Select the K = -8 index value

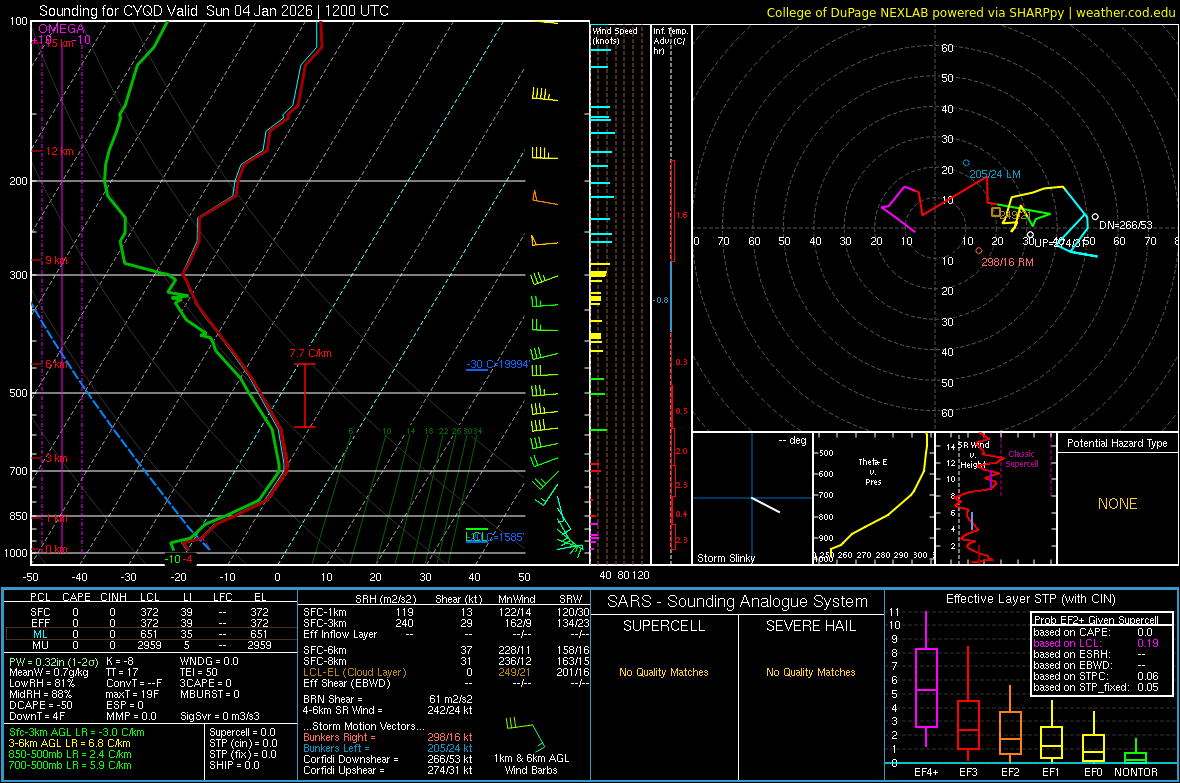pyautogui.click(x=120, y=661)
